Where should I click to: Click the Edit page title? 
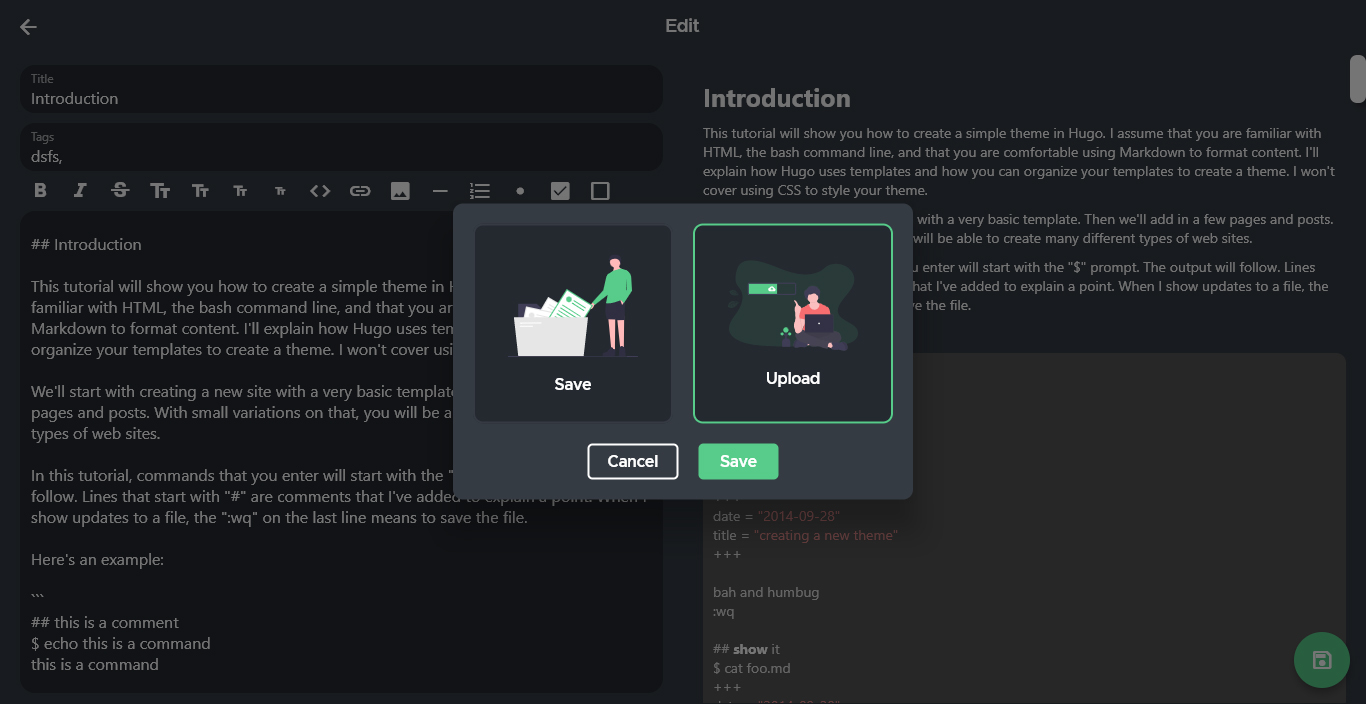click(x=682, y=26)
